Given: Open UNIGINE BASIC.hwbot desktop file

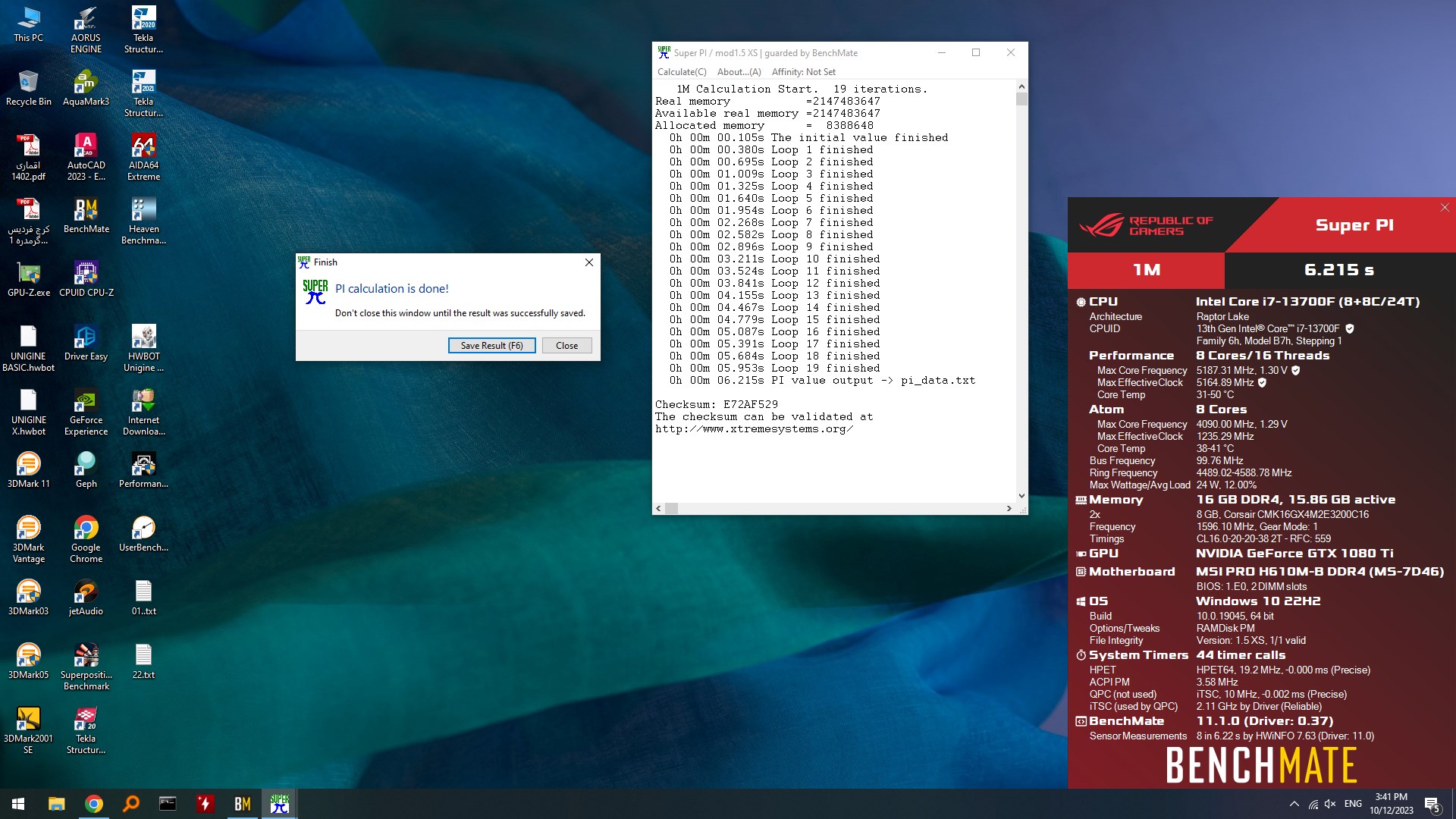Looking at the screenshot, I should click(28, 348).
